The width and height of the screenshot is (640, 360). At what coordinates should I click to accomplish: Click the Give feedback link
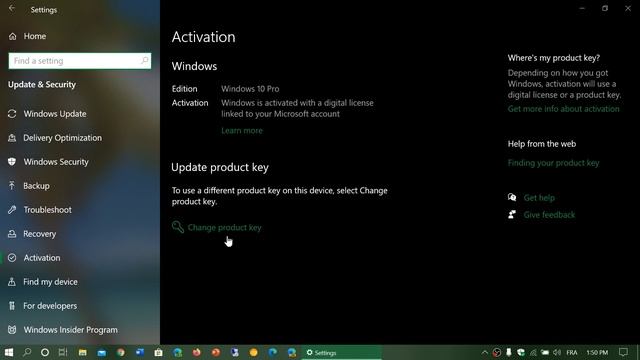click(x=549, y=215)
